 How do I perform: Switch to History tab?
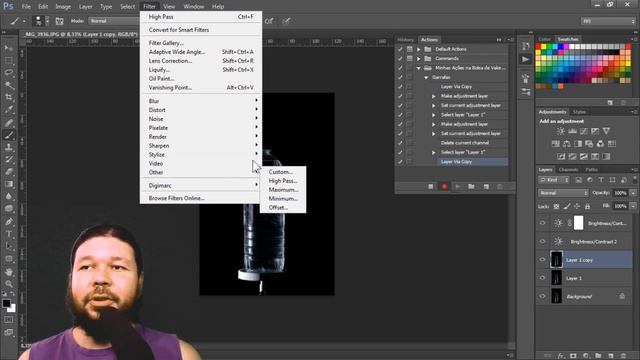pos(405,40)
